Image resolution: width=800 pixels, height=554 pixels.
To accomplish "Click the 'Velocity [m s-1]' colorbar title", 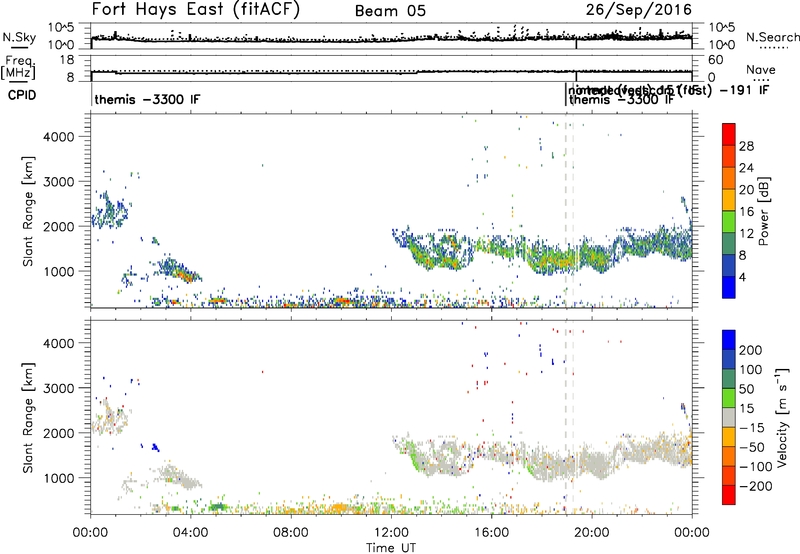I will [782, 417].
